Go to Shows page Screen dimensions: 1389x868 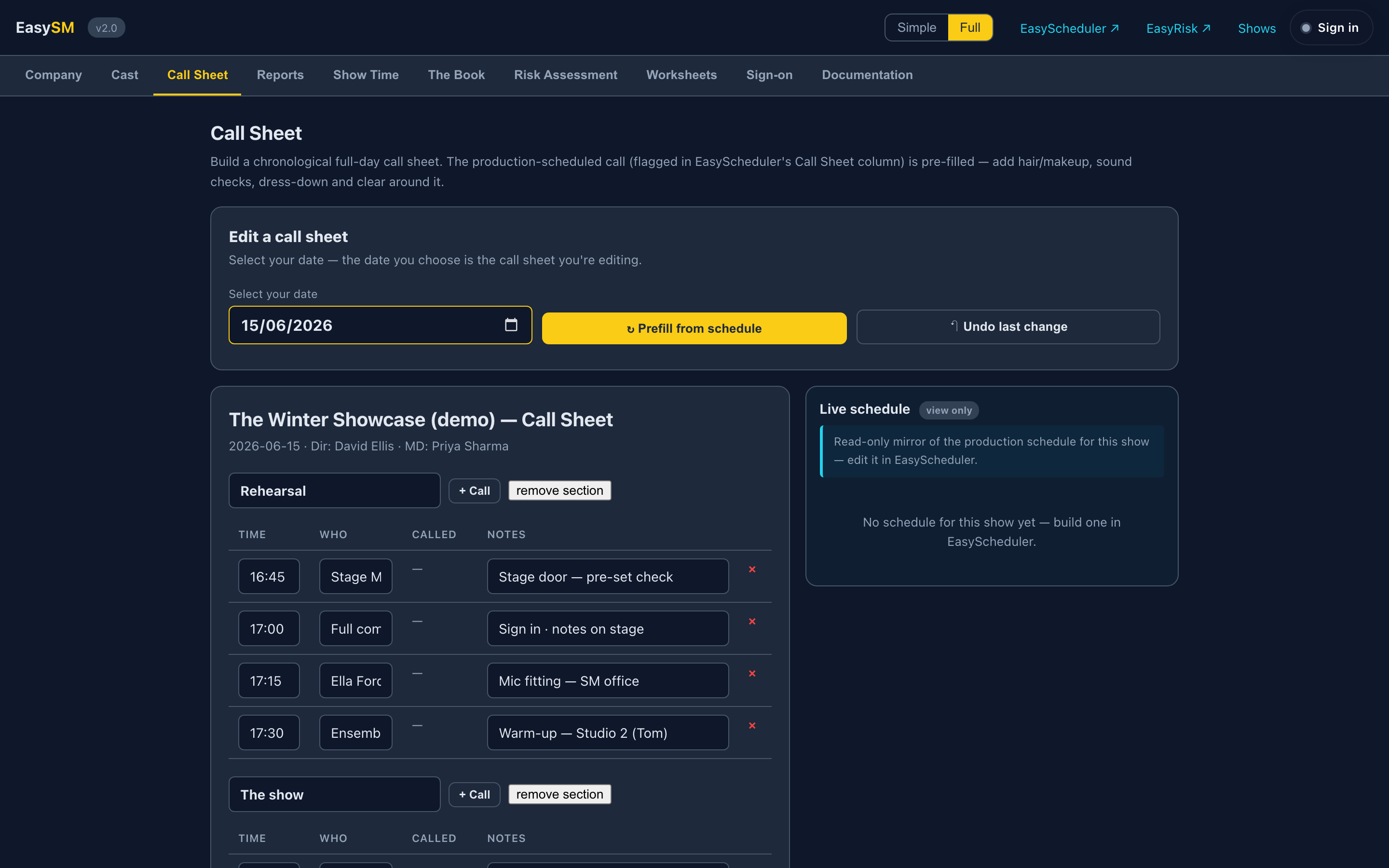click(1256, 28)
